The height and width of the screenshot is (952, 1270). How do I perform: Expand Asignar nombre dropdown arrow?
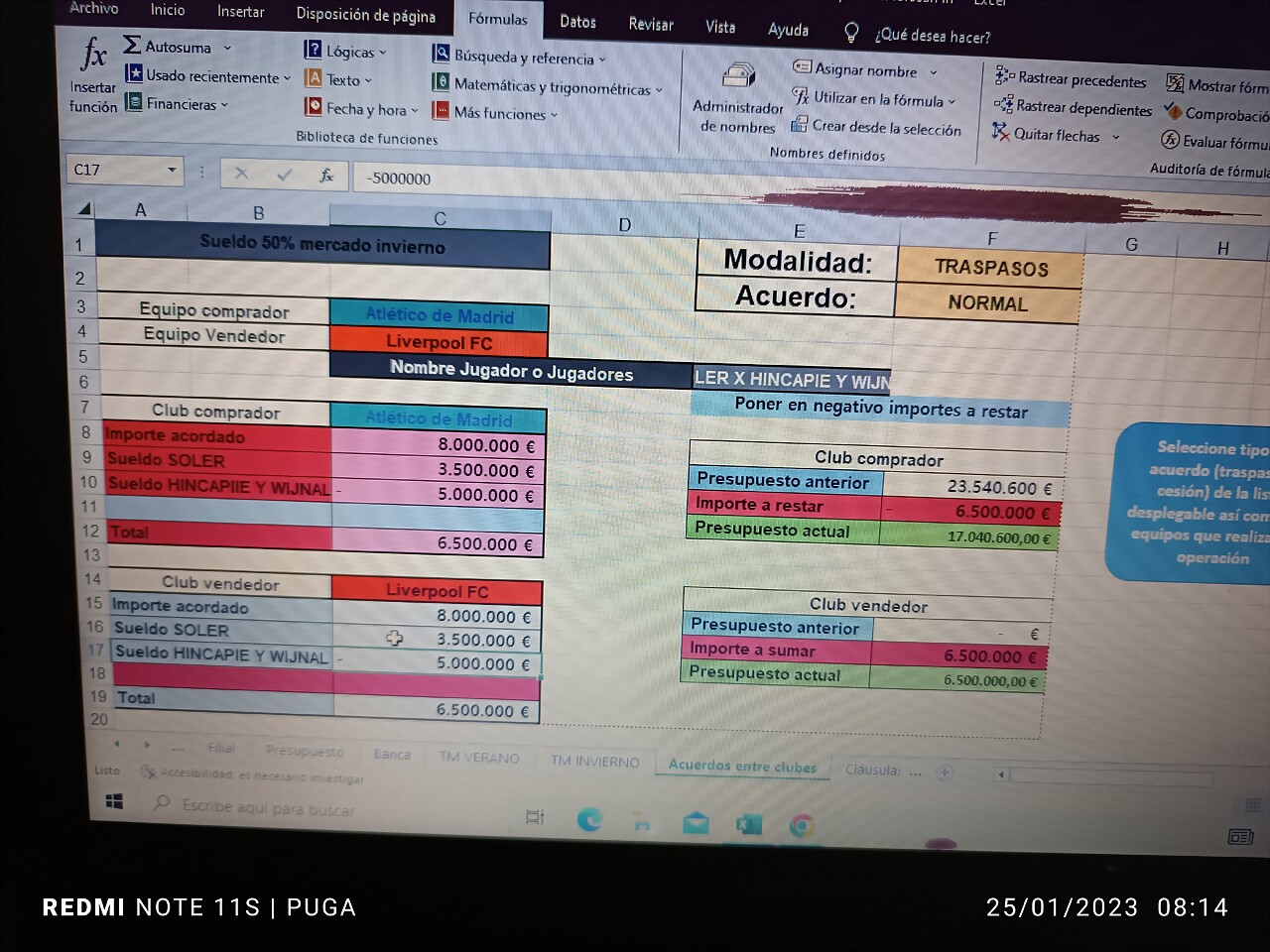[x=934, y=72]
